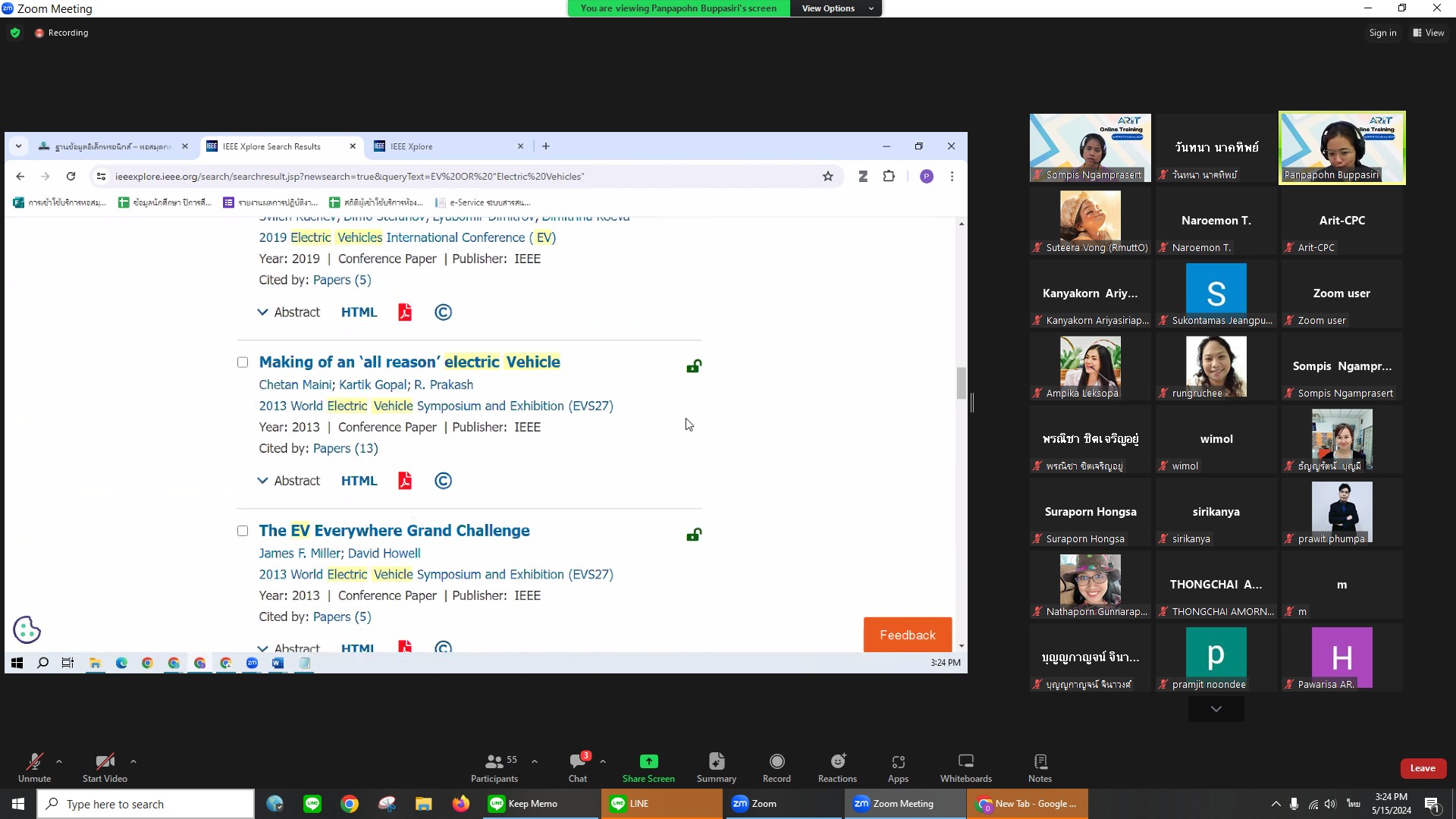The width and height of the screenshot is (1456, 819).
Task: Open author link Chetan Maini
Action: coord(295,384)
